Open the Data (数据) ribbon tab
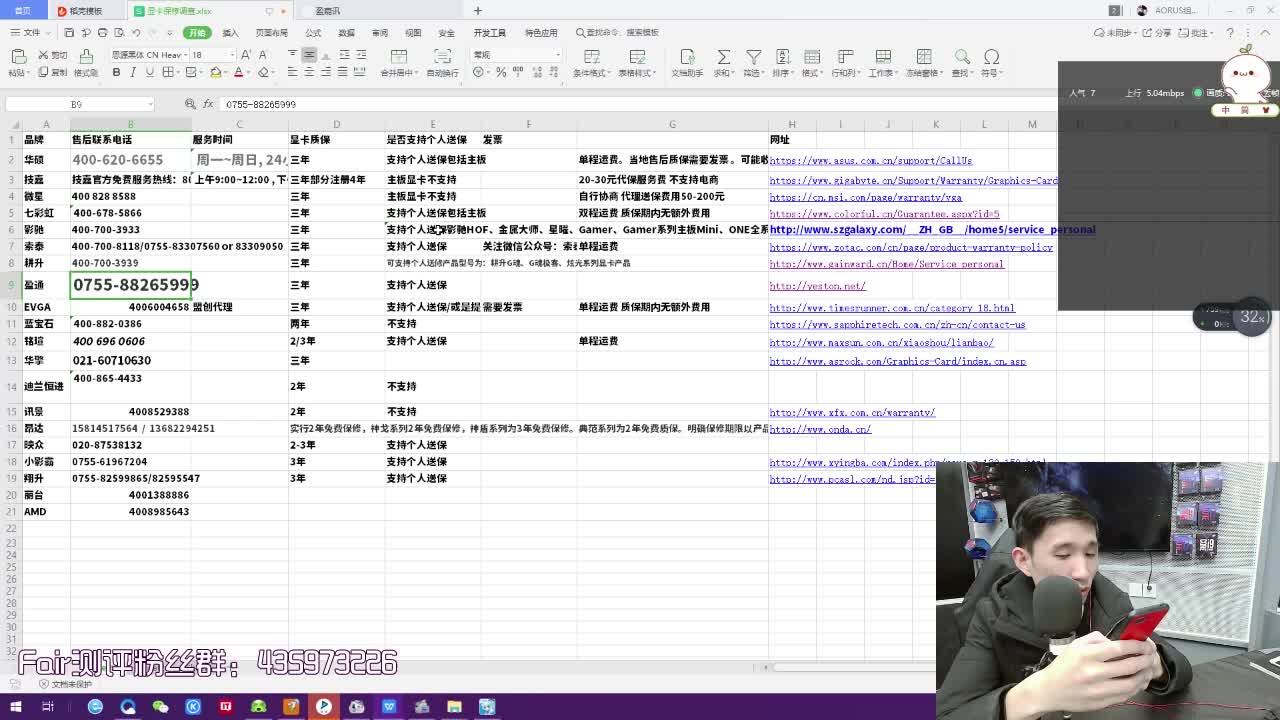This screenshot has height=720, width=1280. pyautogui.click(x=346, y=33)
